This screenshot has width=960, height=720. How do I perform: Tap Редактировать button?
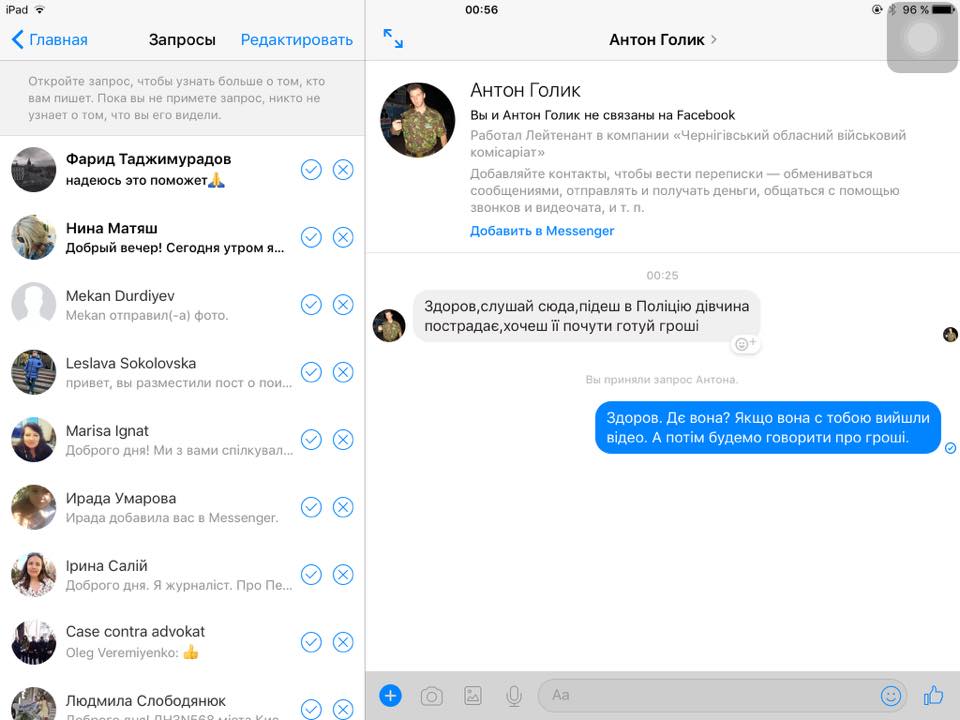coord(296,40)
